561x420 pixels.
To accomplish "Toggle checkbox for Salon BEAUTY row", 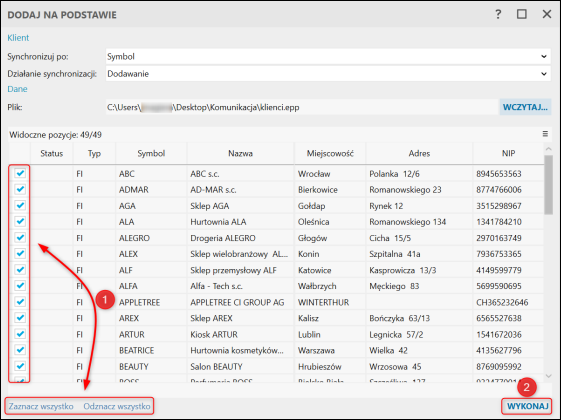I will click(x=20, y=366).
